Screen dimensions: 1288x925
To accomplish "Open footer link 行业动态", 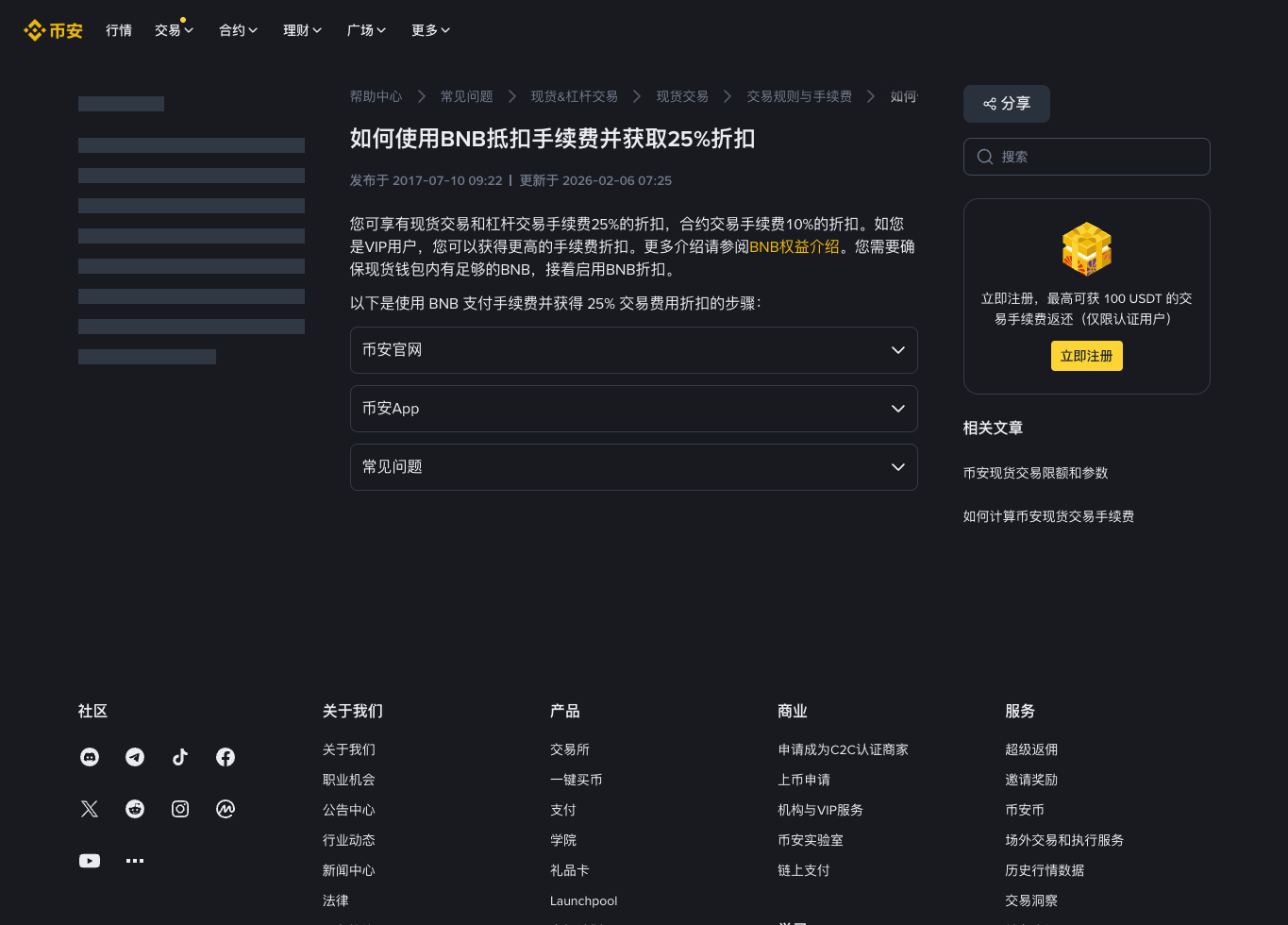I will tap(349, 840).
